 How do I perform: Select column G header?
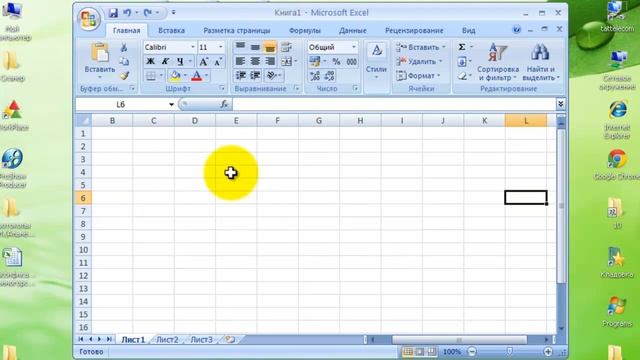pyautogui.click(x=319, y=121)
